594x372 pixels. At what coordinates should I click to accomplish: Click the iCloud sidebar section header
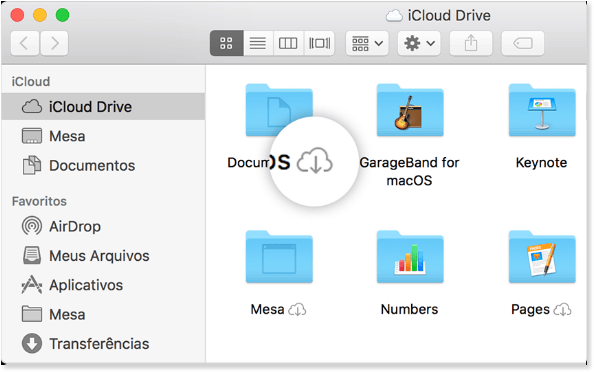click(x=31, y=81)
